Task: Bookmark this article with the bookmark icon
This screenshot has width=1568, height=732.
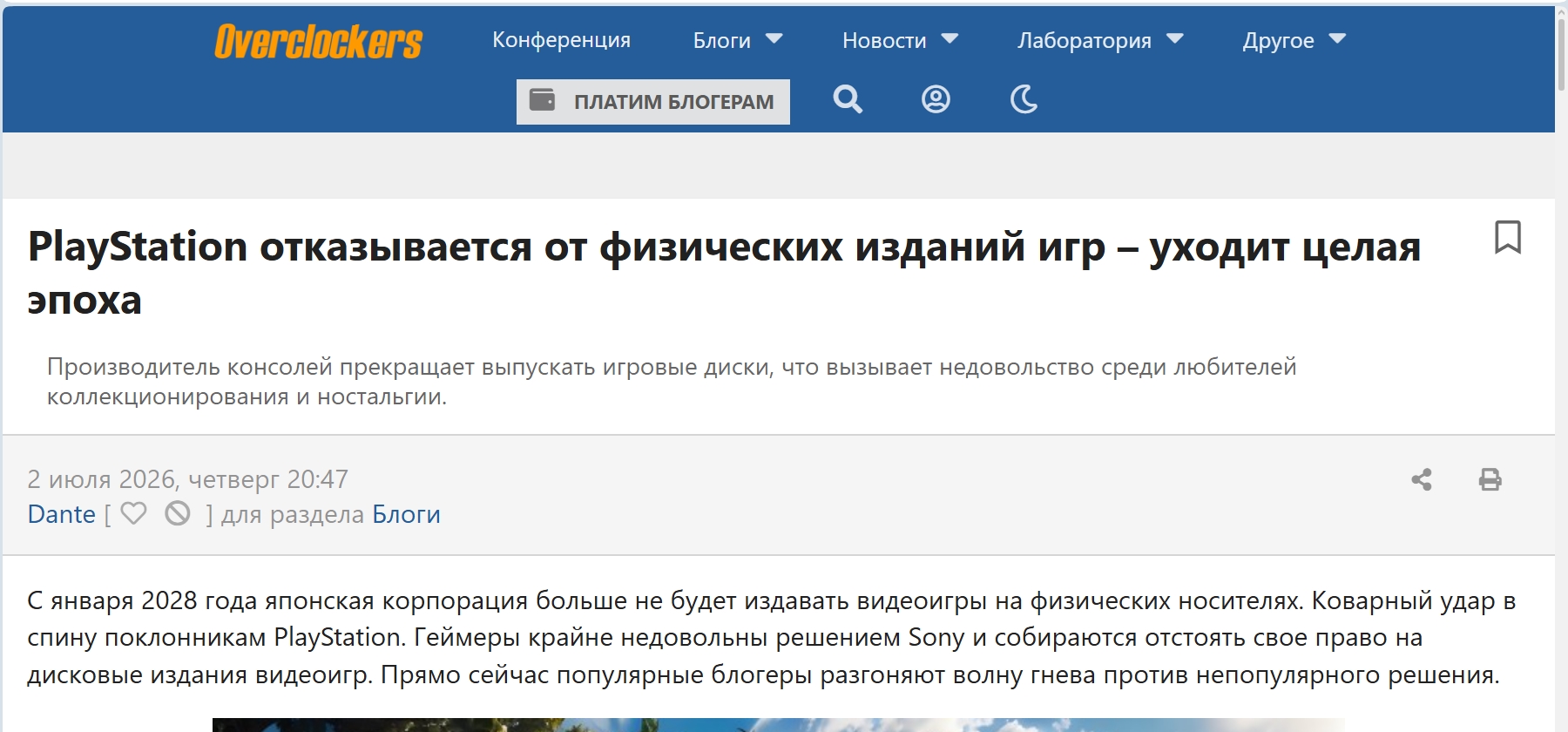Action: [x=1508, y=237]
